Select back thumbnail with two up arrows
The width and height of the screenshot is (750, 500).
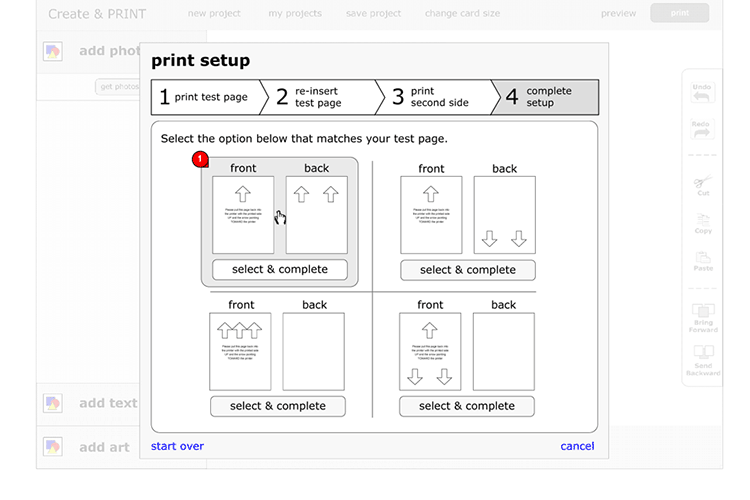(x=317, y=215)
